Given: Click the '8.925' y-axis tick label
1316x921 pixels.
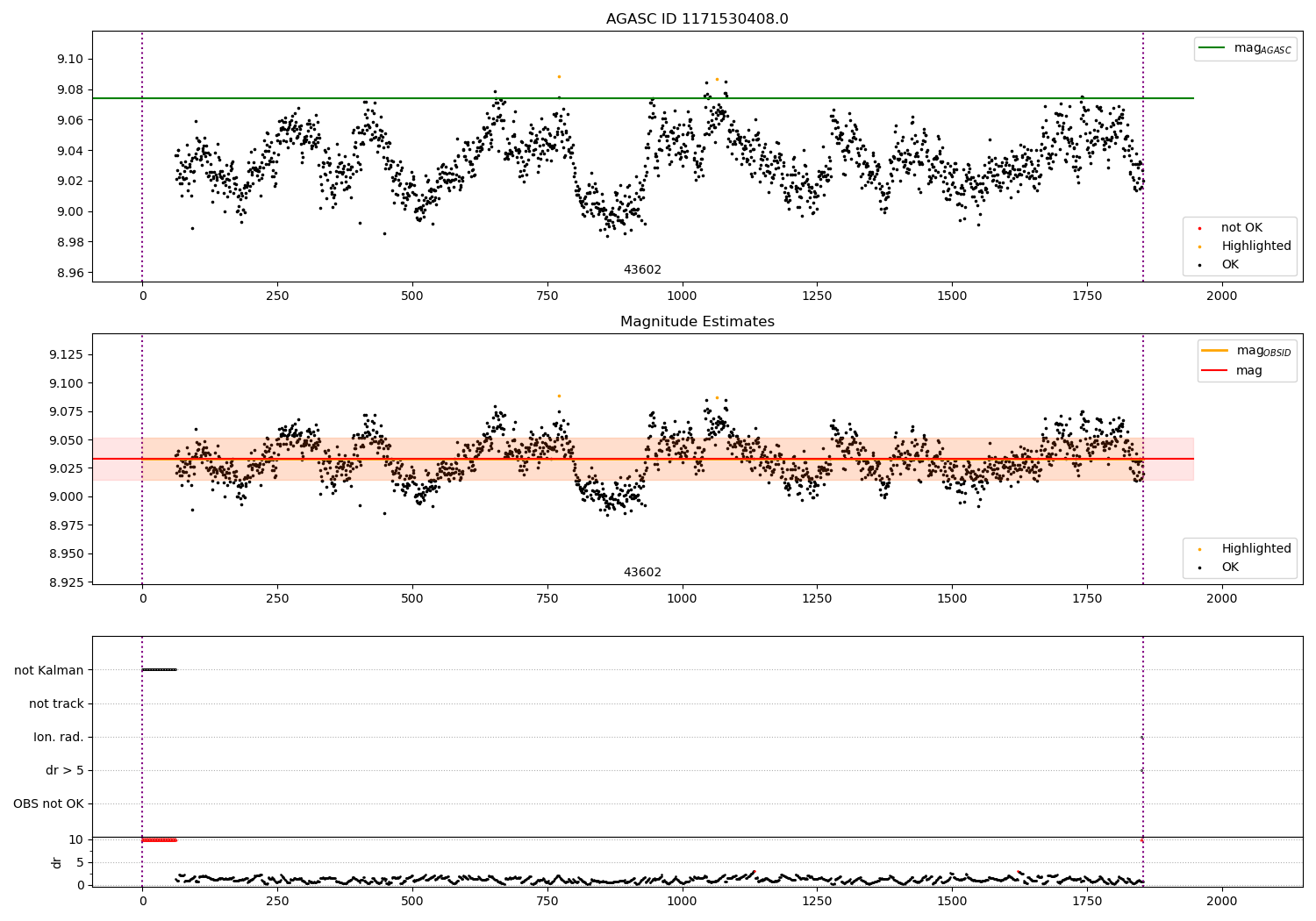Looking at the screenshot, I should point(67,582).
